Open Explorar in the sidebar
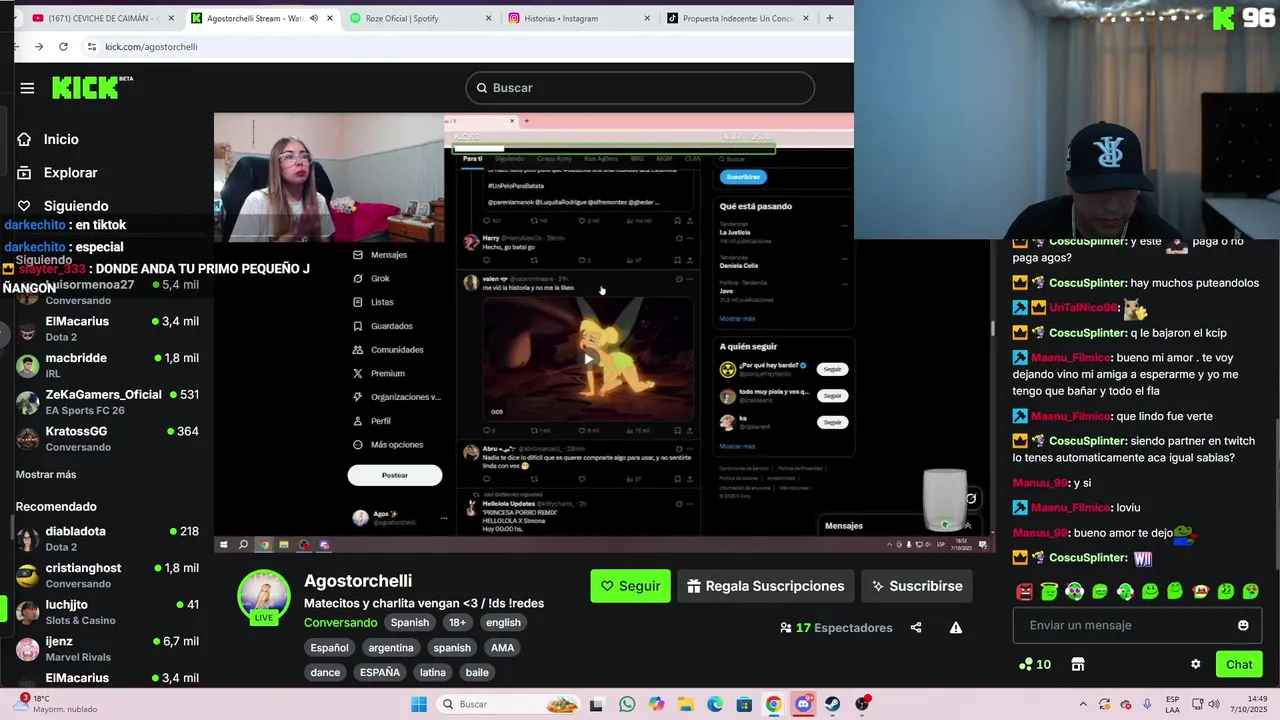 [70, 173]
